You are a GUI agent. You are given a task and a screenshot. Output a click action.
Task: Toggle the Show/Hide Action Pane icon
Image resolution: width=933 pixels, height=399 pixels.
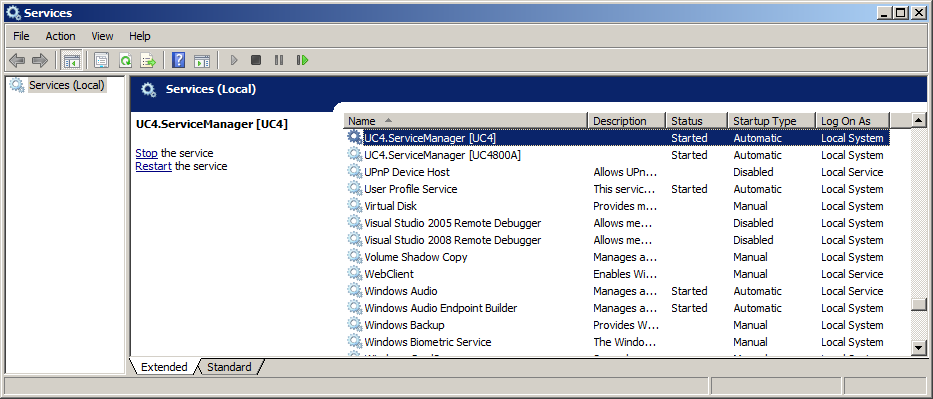202,60
